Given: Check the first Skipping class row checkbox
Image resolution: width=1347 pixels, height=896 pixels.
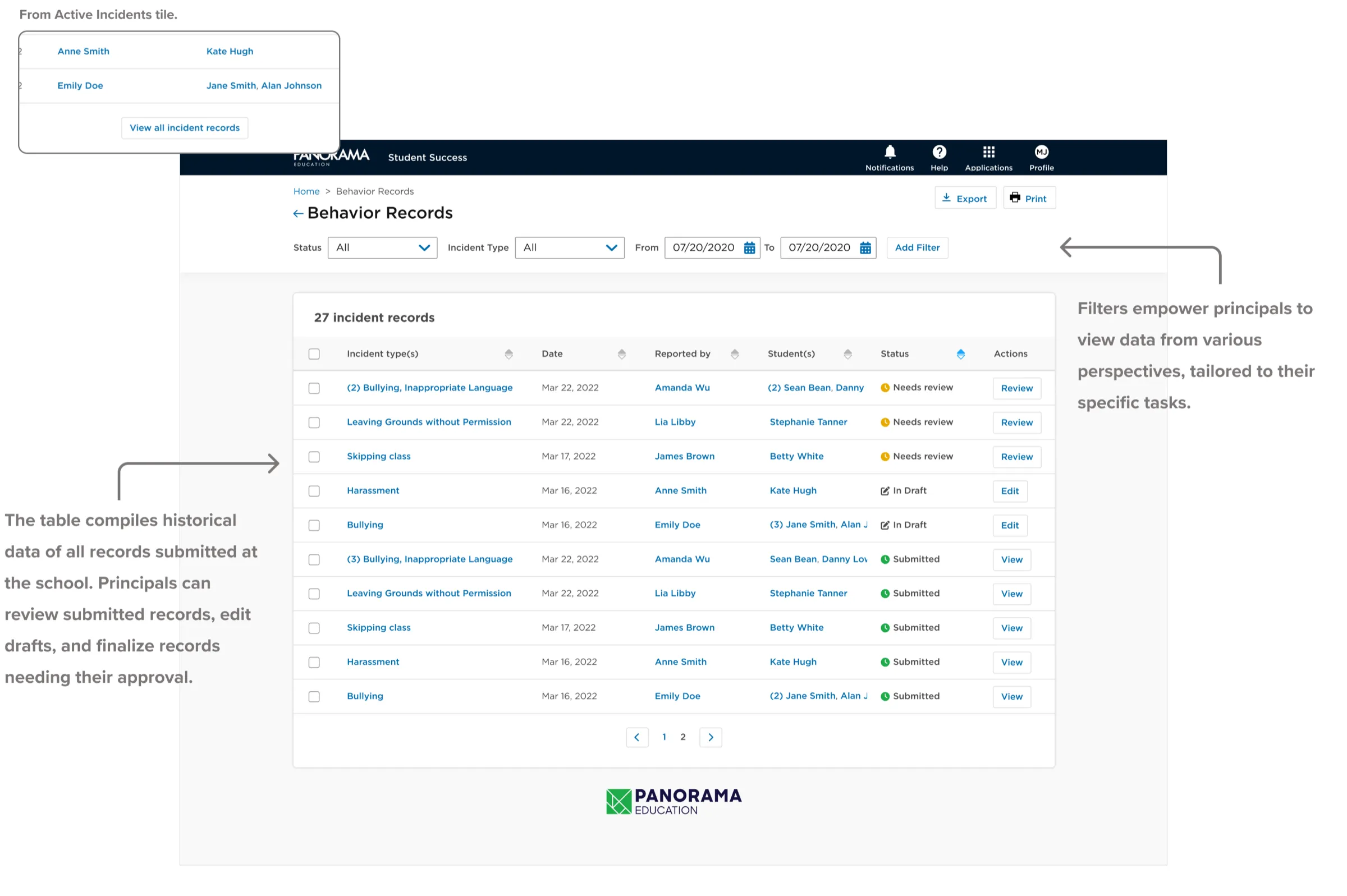Looking at the screenshot, I should click(314, 457).
